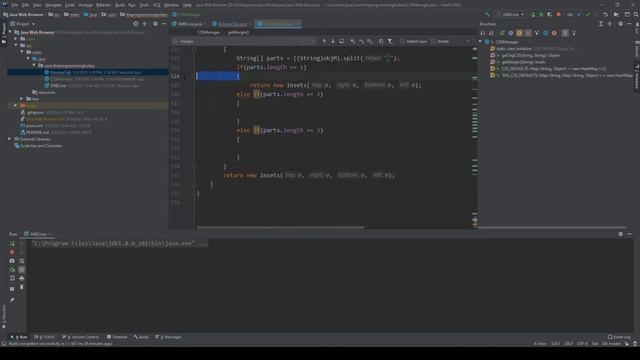Go to previous occurrence with the up arrow

(x=324, y=41)
